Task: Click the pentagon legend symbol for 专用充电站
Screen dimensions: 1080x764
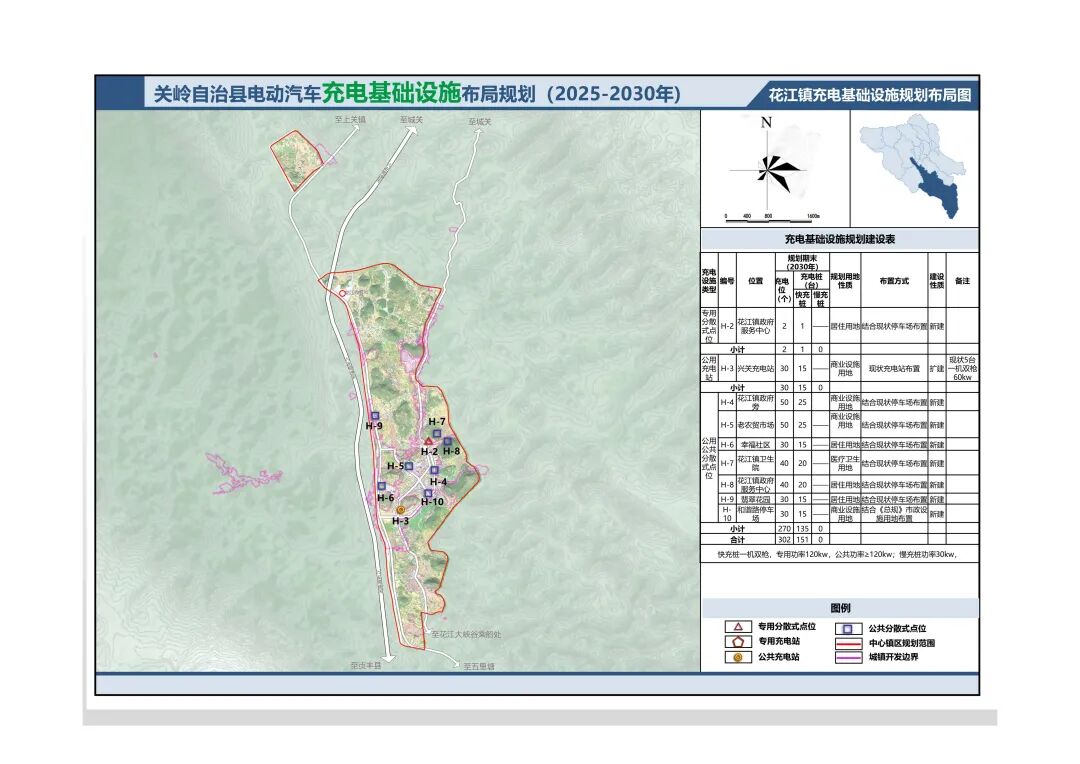Action: (738, 641)
